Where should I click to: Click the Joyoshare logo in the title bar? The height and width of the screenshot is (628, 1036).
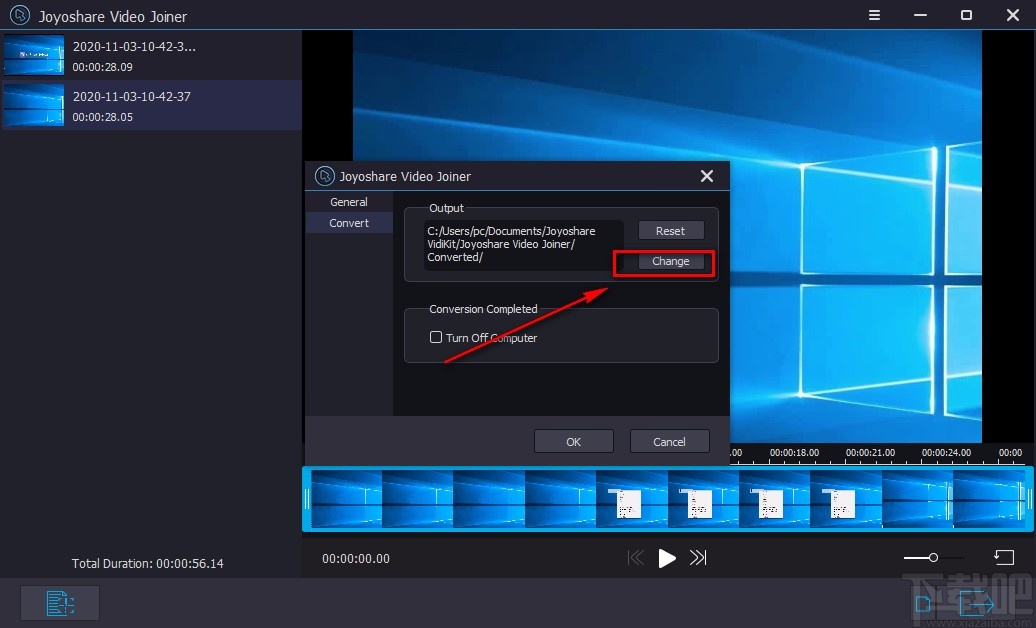click(x=20, y=15)
